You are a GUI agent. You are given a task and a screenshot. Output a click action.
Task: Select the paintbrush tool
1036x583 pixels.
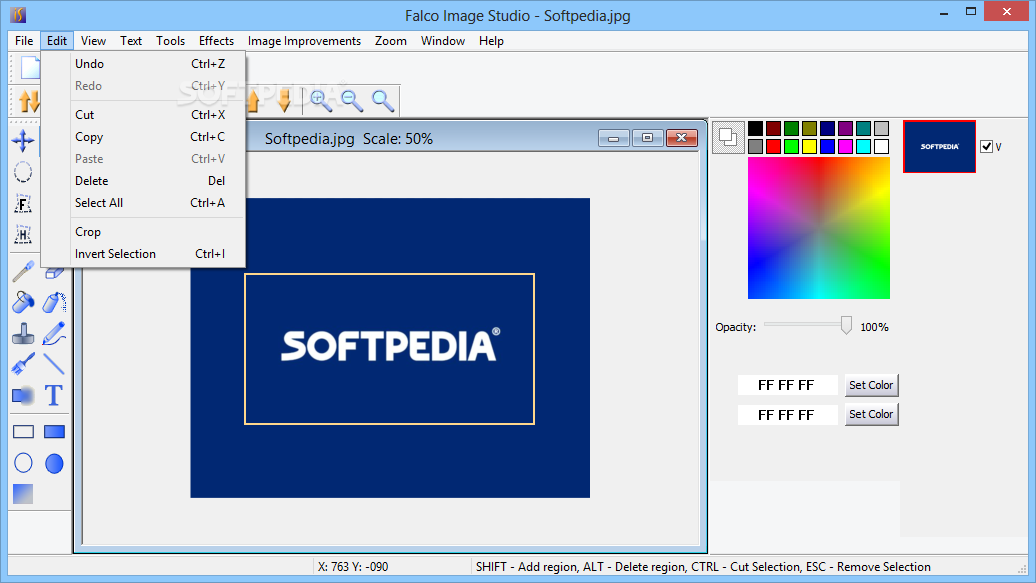coord(23,364)
